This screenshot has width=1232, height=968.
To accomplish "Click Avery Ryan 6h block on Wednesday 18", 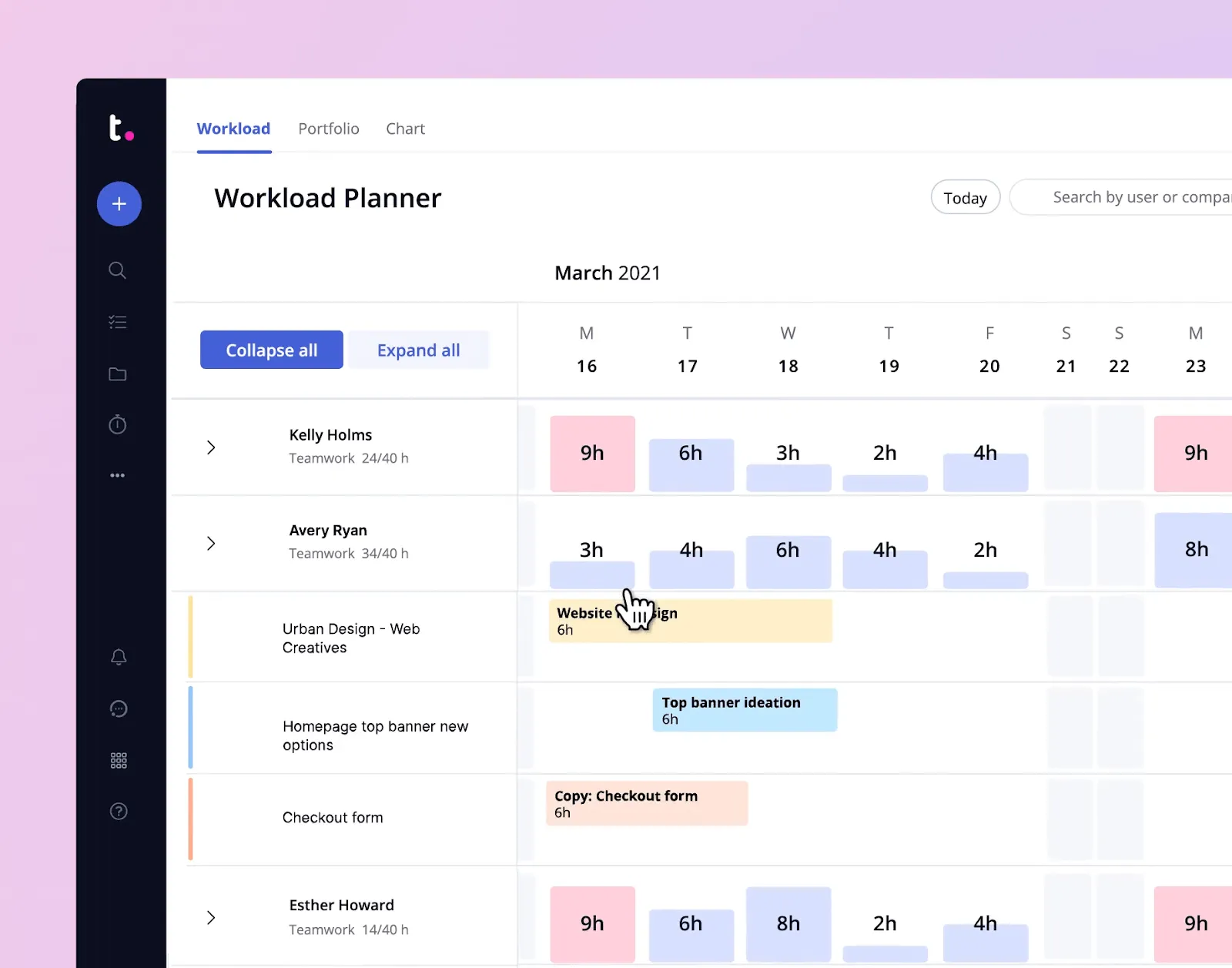I will pyautogui.click(x=788, y=562).
